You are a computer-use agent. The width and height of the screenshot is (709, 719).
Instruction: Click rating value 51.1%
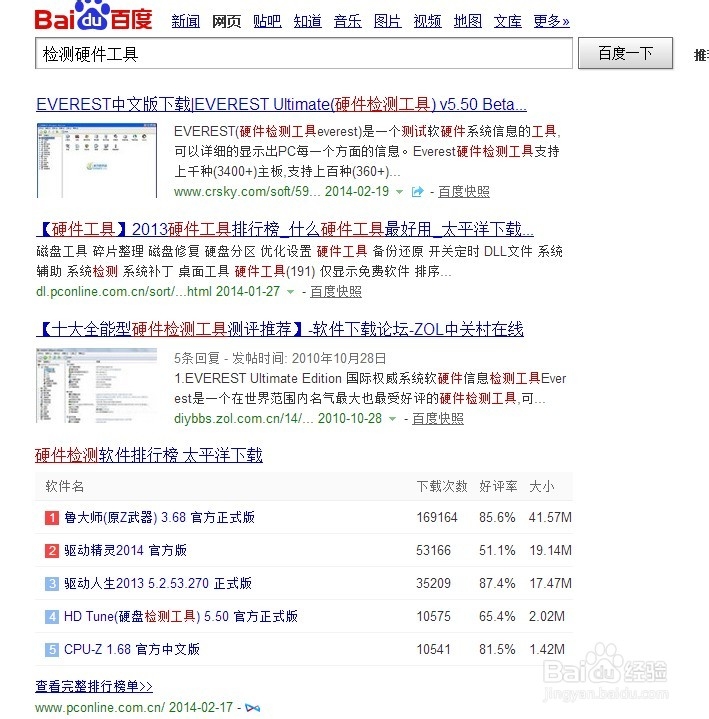tap(498, 551)
